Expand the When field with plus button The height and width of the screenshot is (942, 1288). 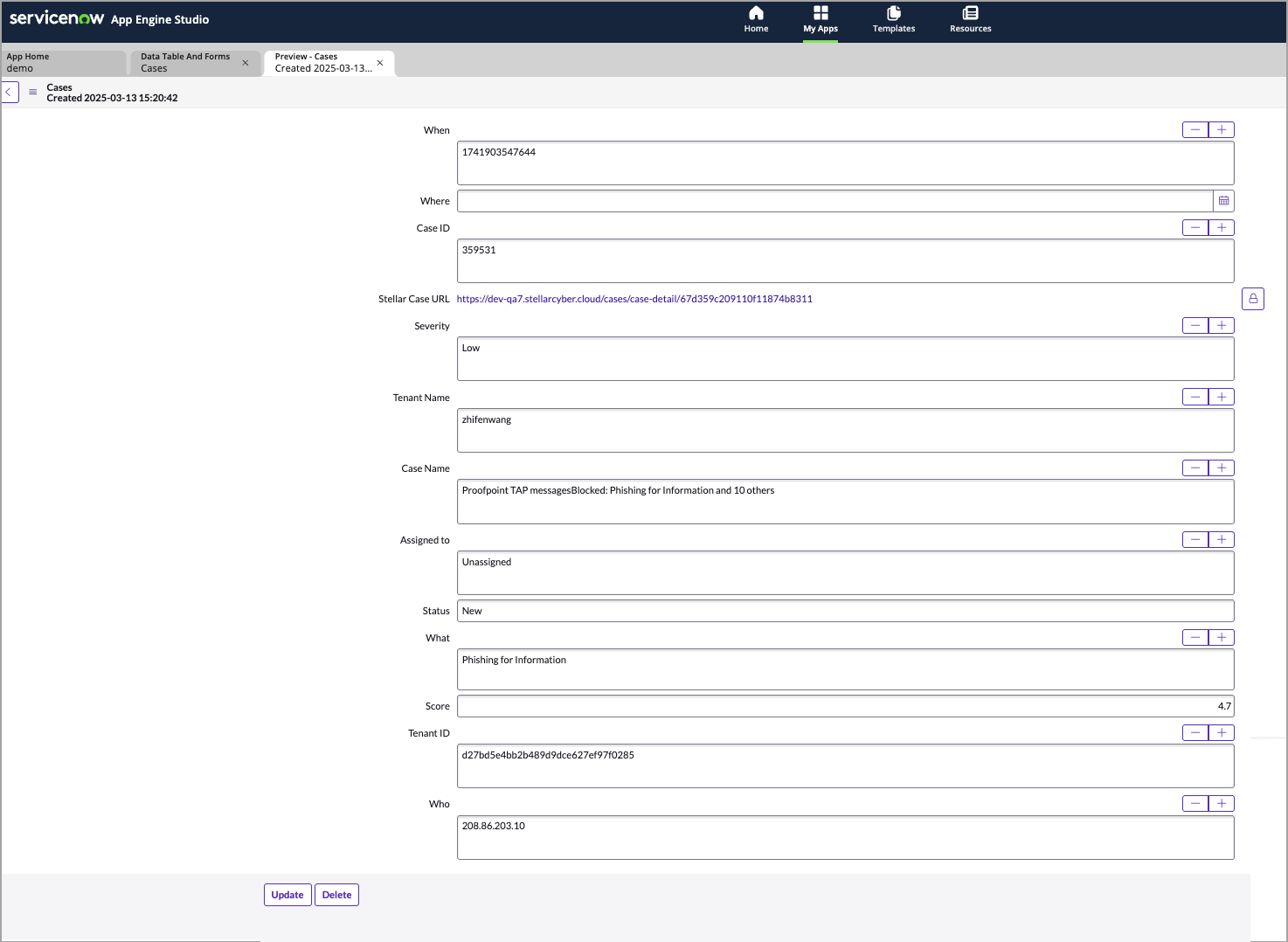pos(1221,130)
